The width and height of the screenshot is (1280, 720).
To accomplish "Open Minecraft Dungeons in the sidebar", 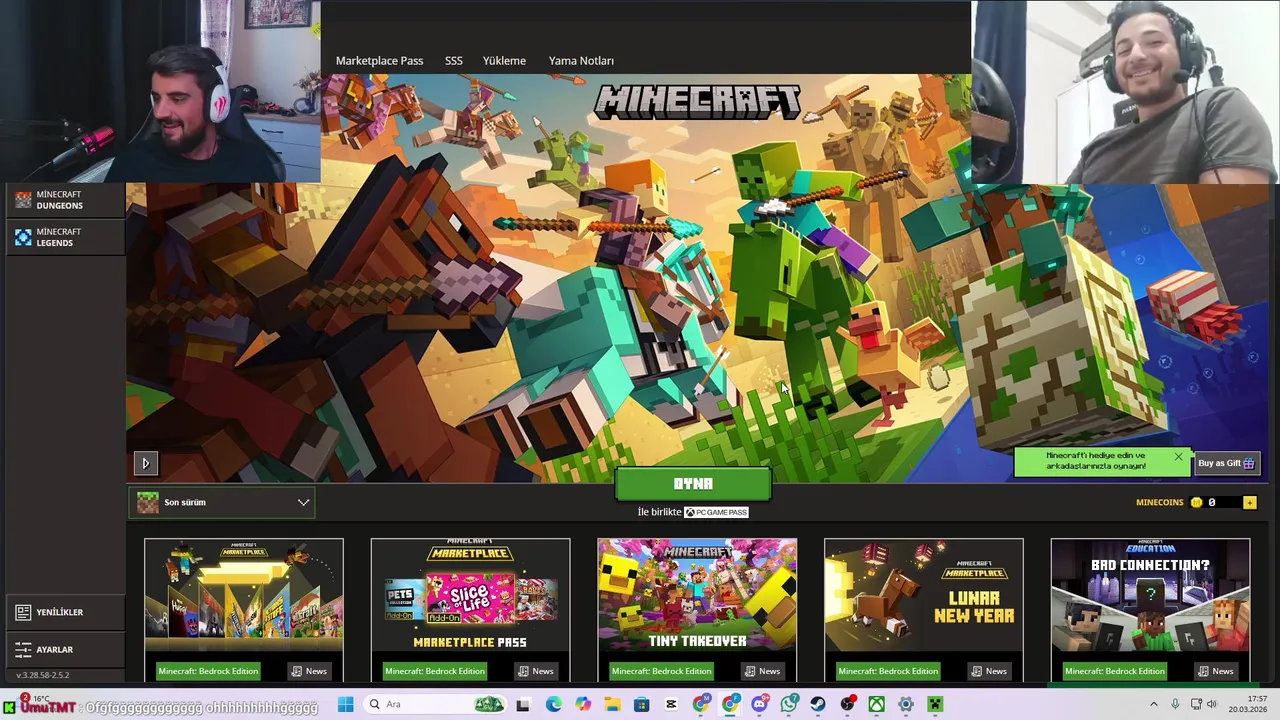I will coord(65,200).
